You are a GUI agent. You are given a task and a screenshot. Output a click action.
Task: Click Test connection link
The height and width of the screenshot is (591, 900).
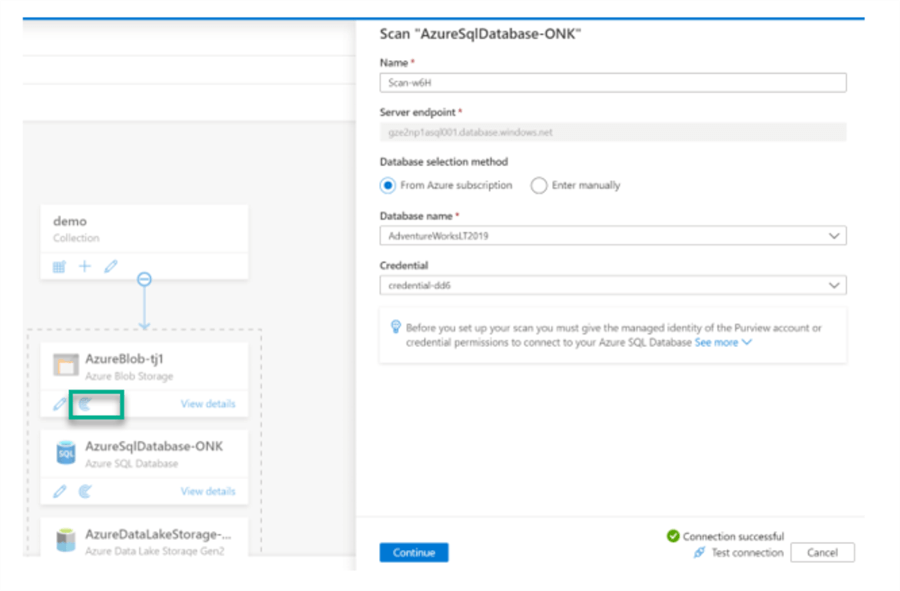point(746,553)
